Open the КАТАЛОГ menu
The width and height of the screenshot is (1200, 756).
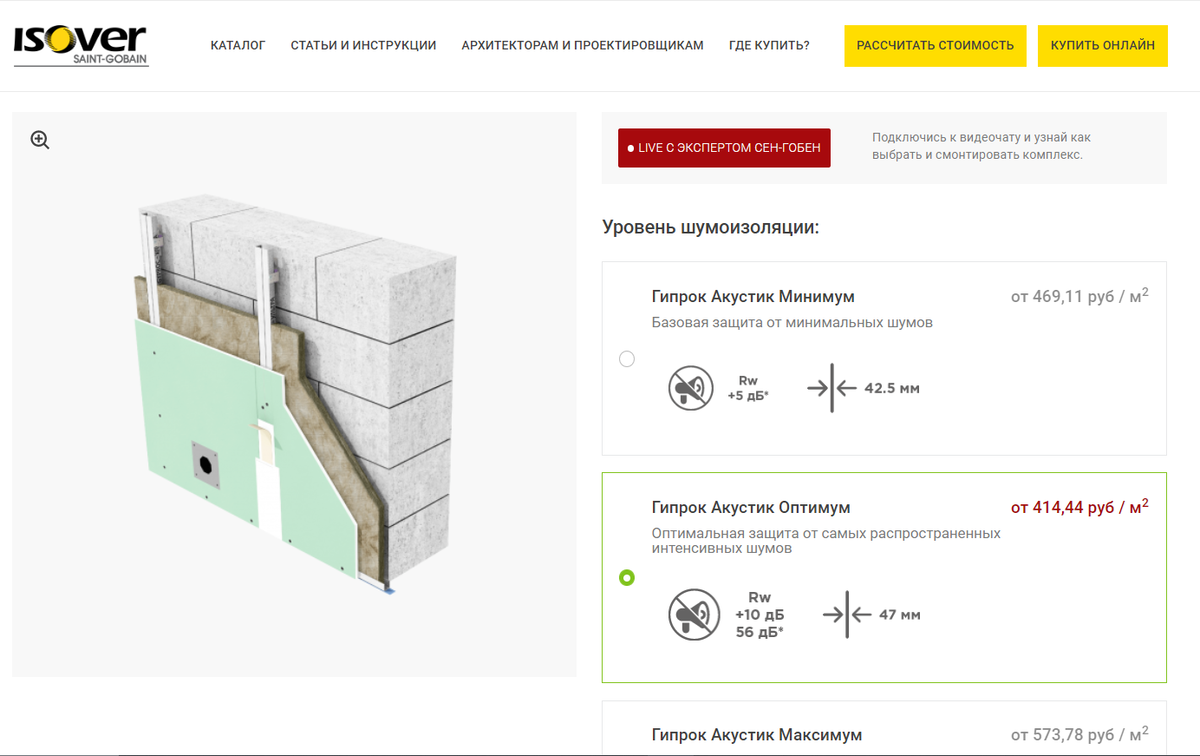[x=238, y=46]
